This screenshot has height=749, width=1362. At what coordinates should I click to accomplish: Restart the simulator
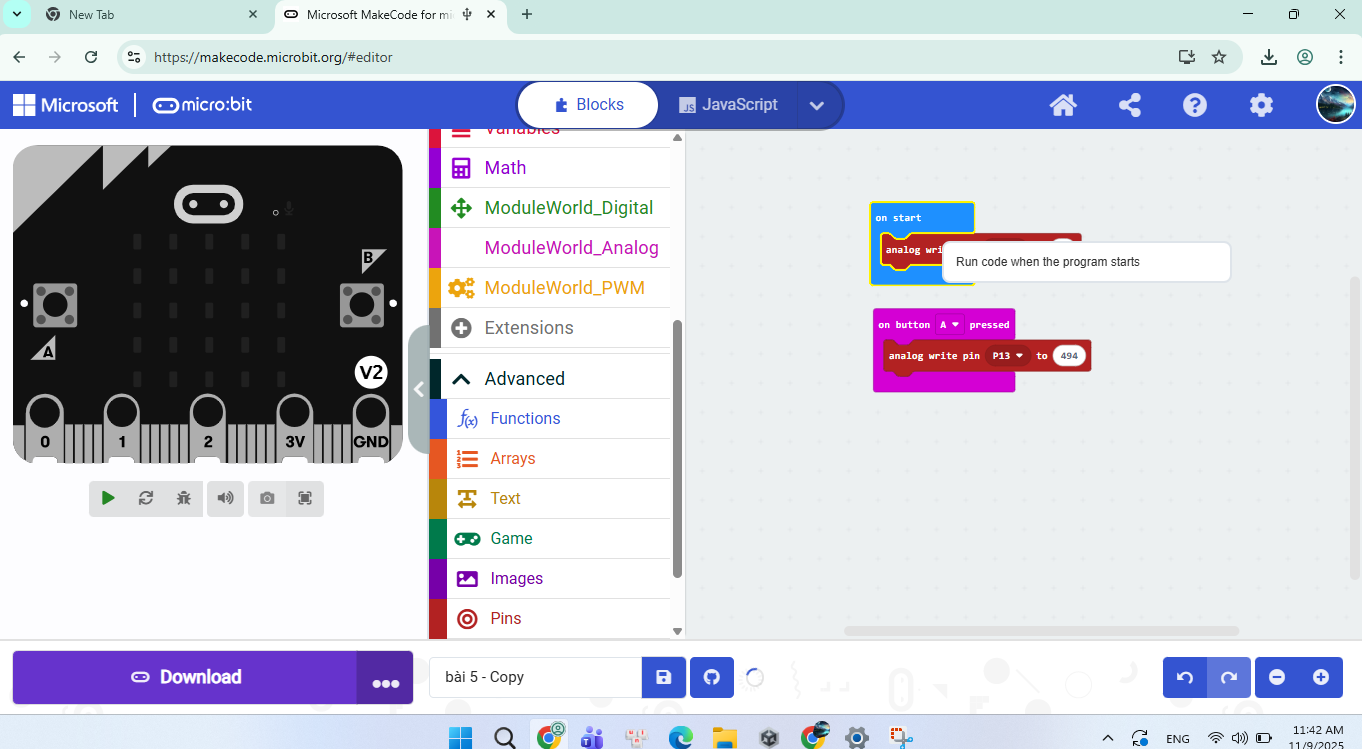[x=146, y=498]
